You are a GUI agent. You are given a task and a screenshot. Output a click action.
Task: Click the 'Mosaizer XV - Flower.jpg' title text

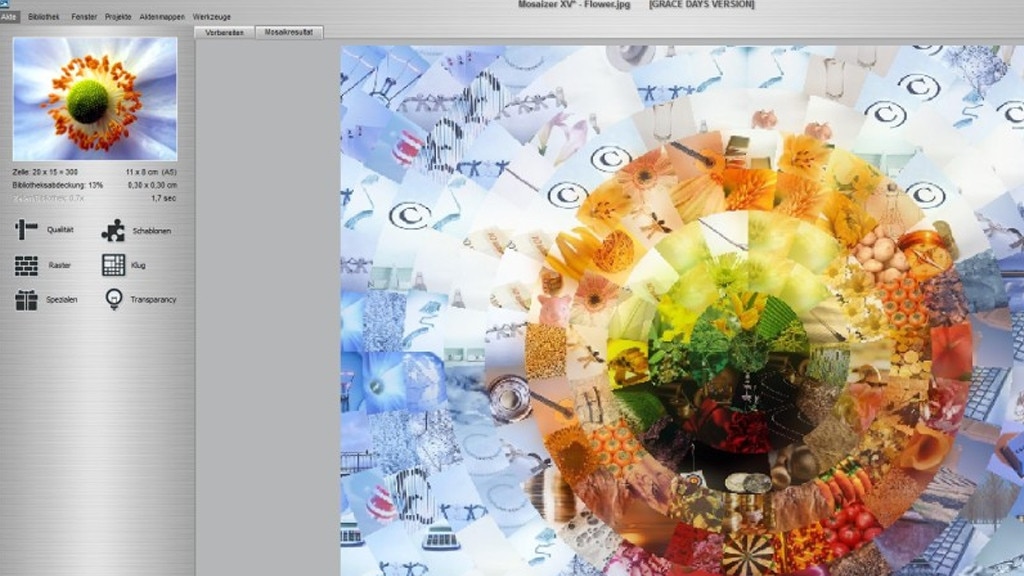coord(574,5)
